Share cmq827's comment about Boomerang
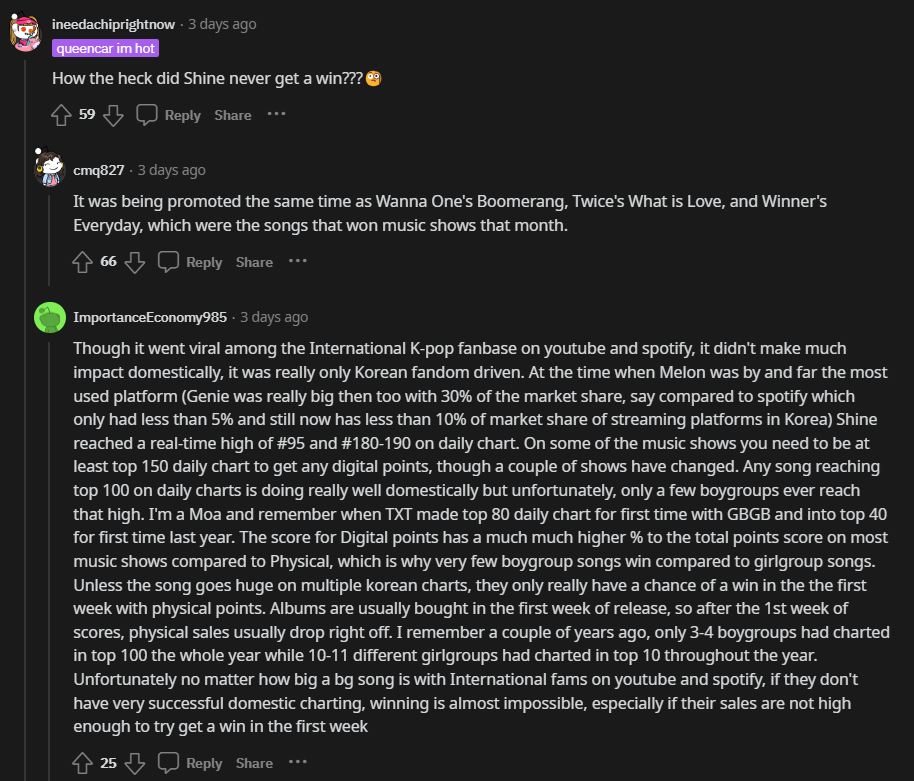 (254, 262)
